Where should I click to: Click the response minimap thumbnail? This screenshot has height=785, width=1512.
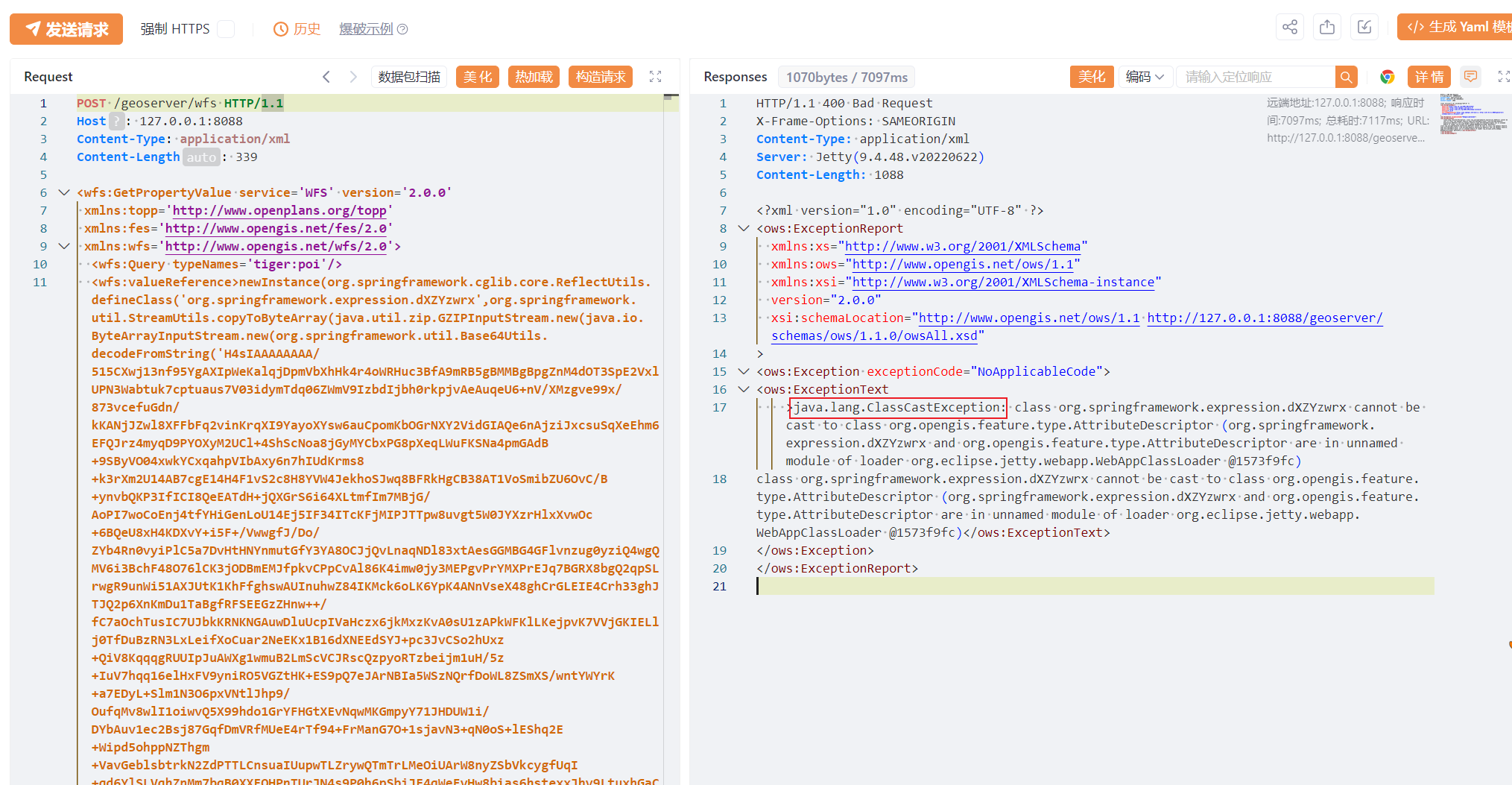click(1473, 113)
